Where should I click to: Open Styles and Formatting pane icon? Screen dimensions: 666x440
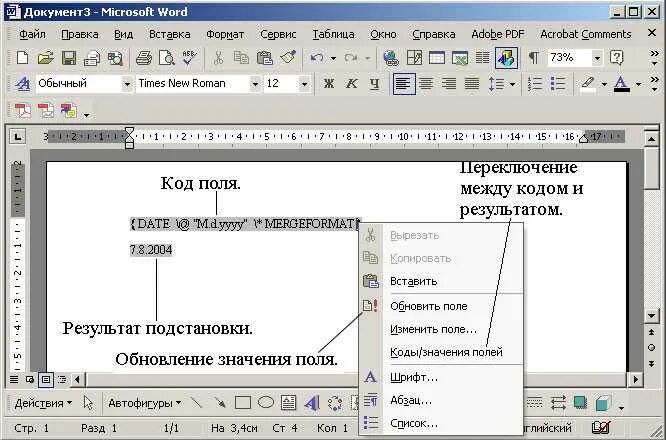pyautogui.click(x=23, y=84)
